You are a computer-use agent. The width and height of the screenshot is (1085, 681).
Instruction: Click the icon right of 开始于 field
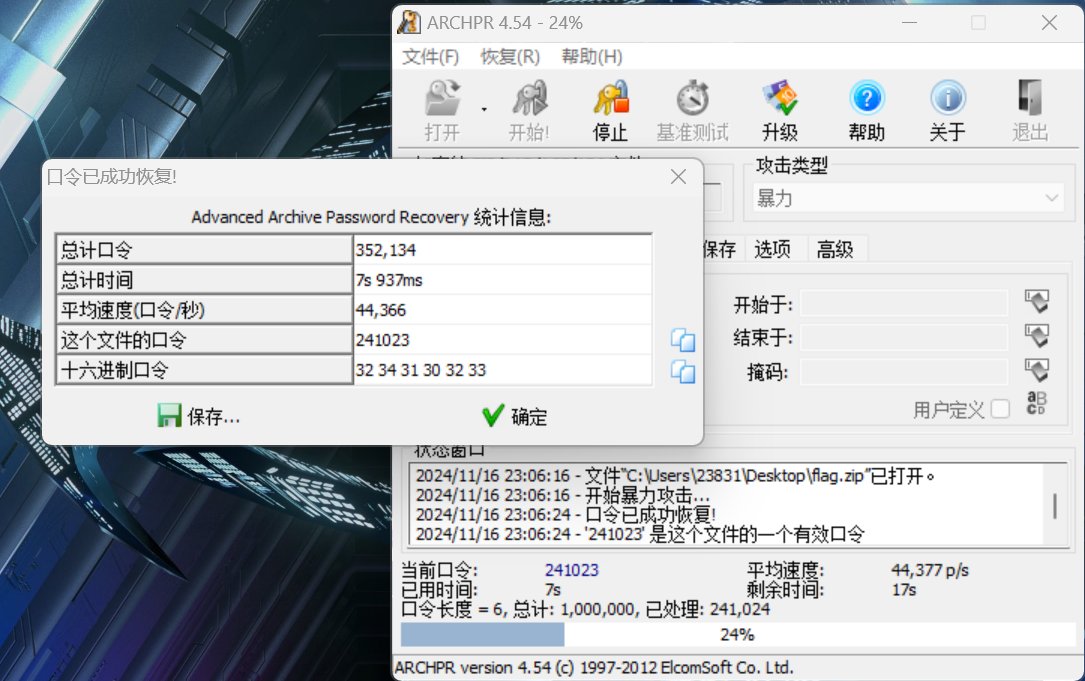(1037, 302)
